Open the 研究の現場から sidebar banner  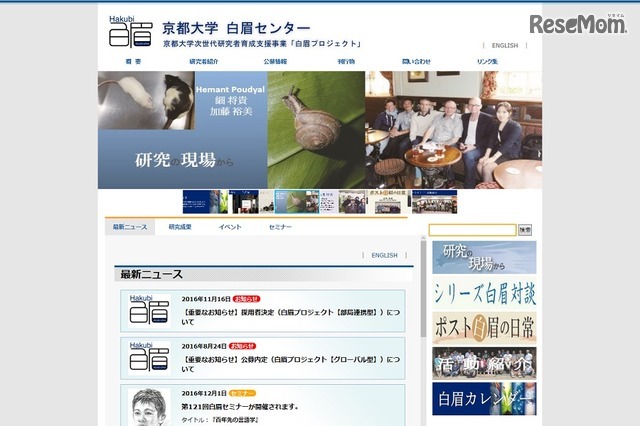pyautogui.click(x=484, y=257)
